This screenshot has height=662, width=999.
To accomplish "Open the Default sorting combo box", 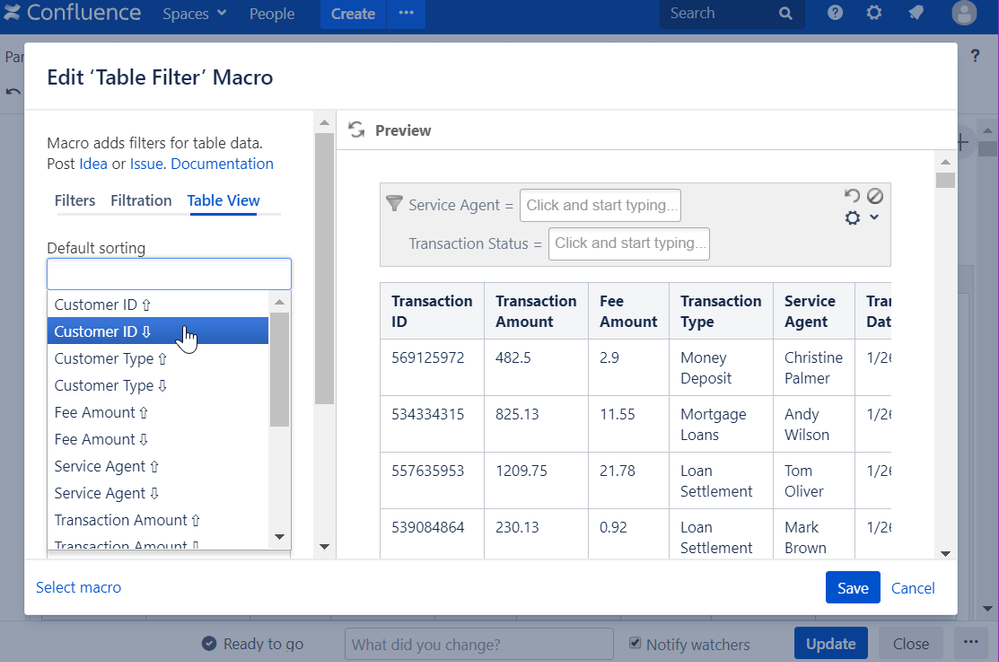I will [x=169, y=274].
